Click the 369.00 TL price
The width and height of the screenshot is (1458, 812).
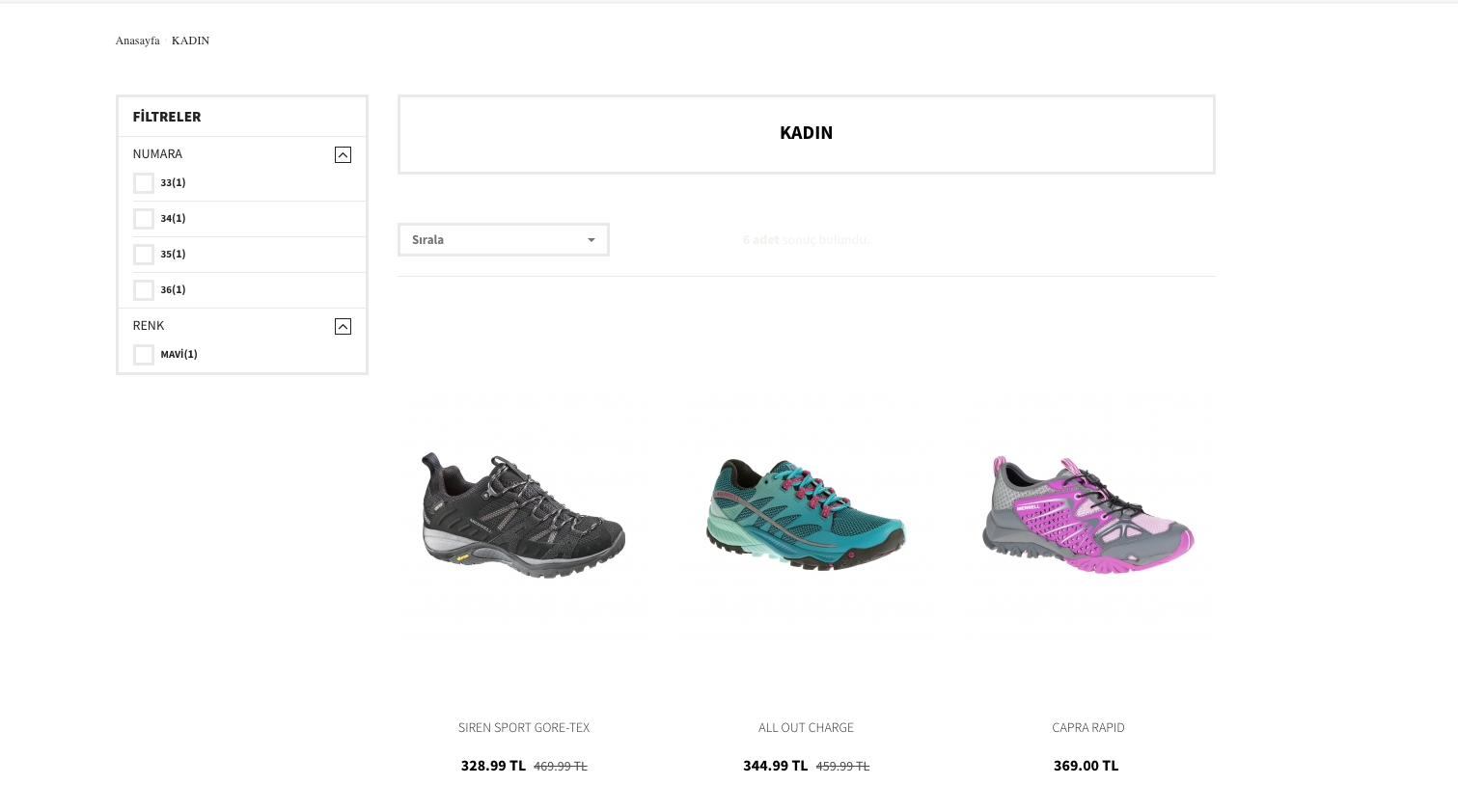[1086, 766]
